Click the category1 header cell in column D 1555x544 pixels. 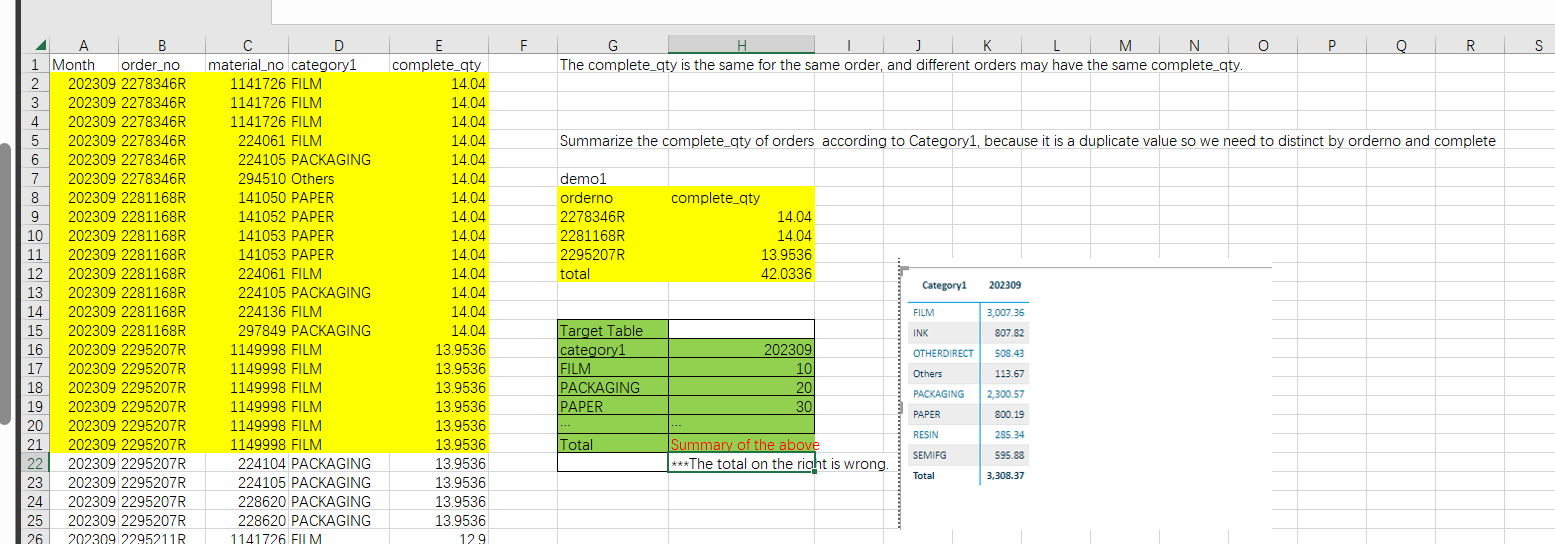pos(338,65)
